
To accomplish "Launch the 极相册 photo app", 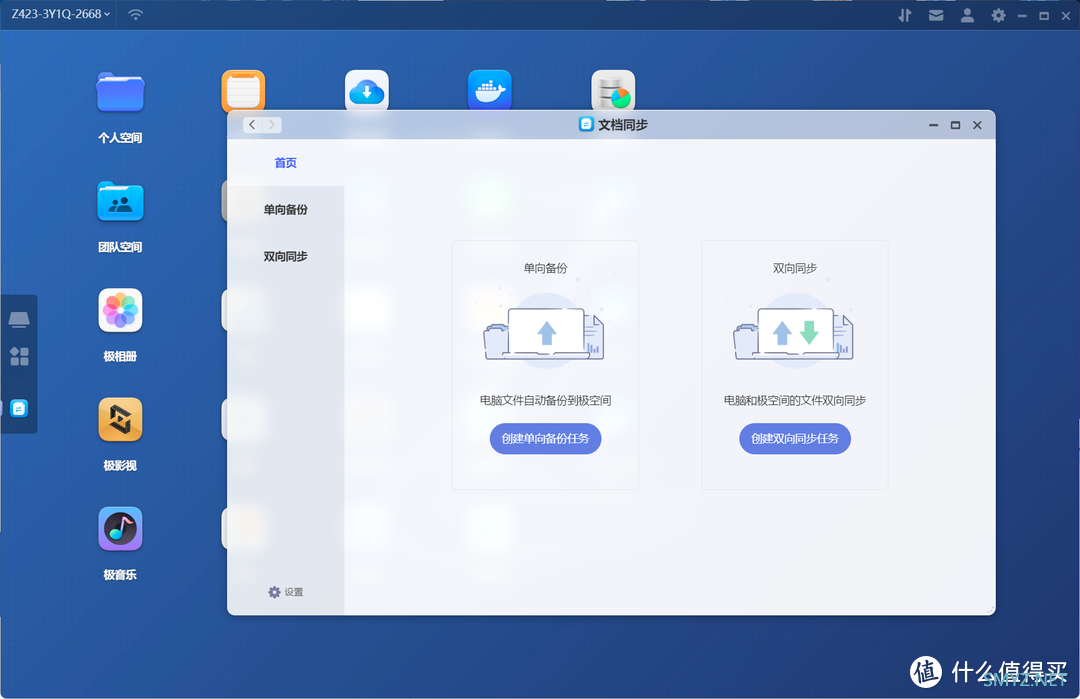I will click(x=120, y=311).
